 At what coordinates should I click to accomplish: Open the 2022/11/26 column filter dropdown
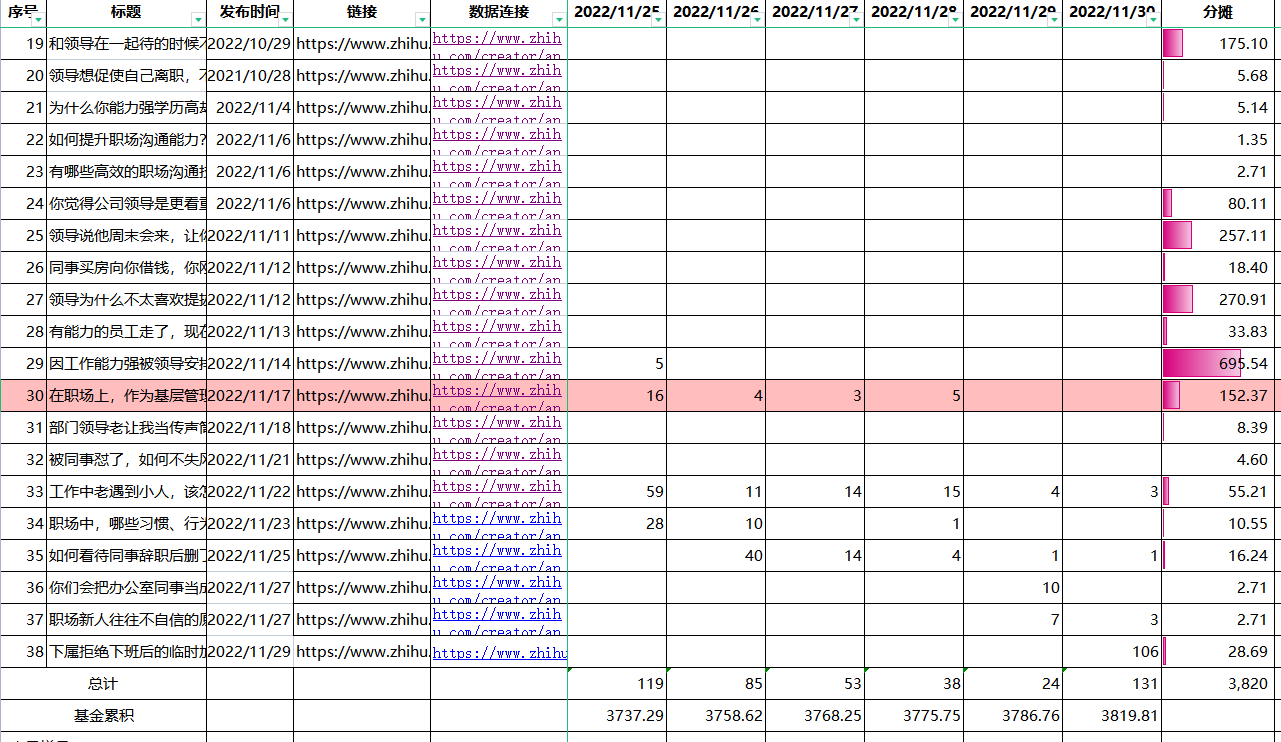[x=757, y=20]
